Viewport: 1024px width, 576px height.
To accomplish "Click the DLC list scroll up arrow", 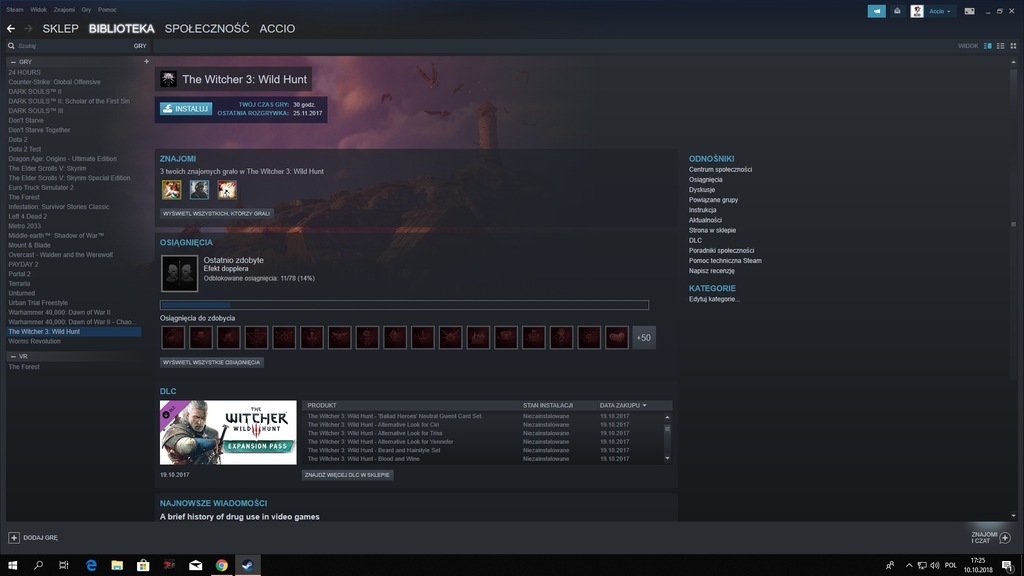I will (x=667, y=417).
